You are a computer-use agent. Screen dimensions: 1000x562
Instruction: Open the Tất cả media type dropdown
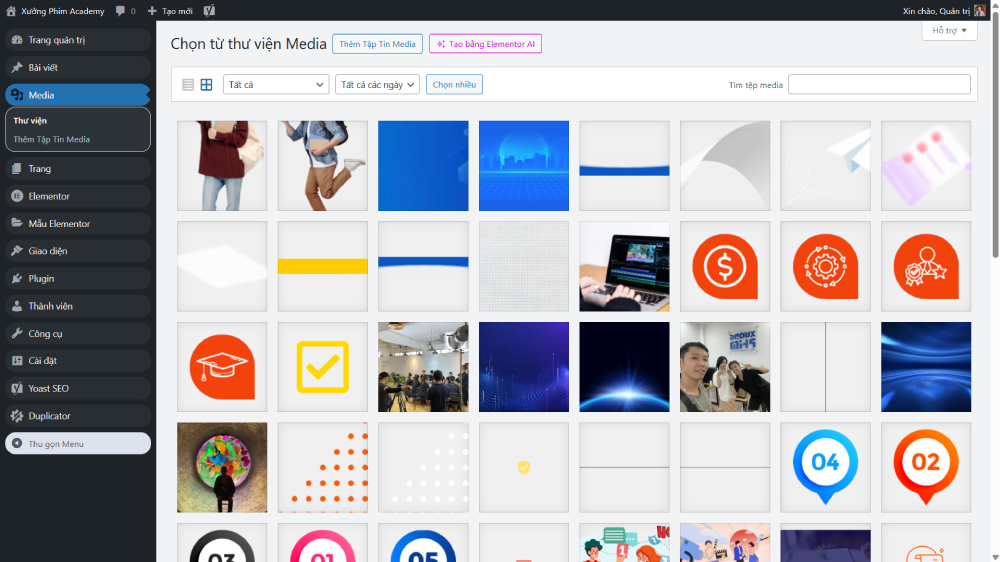point(276,84)
